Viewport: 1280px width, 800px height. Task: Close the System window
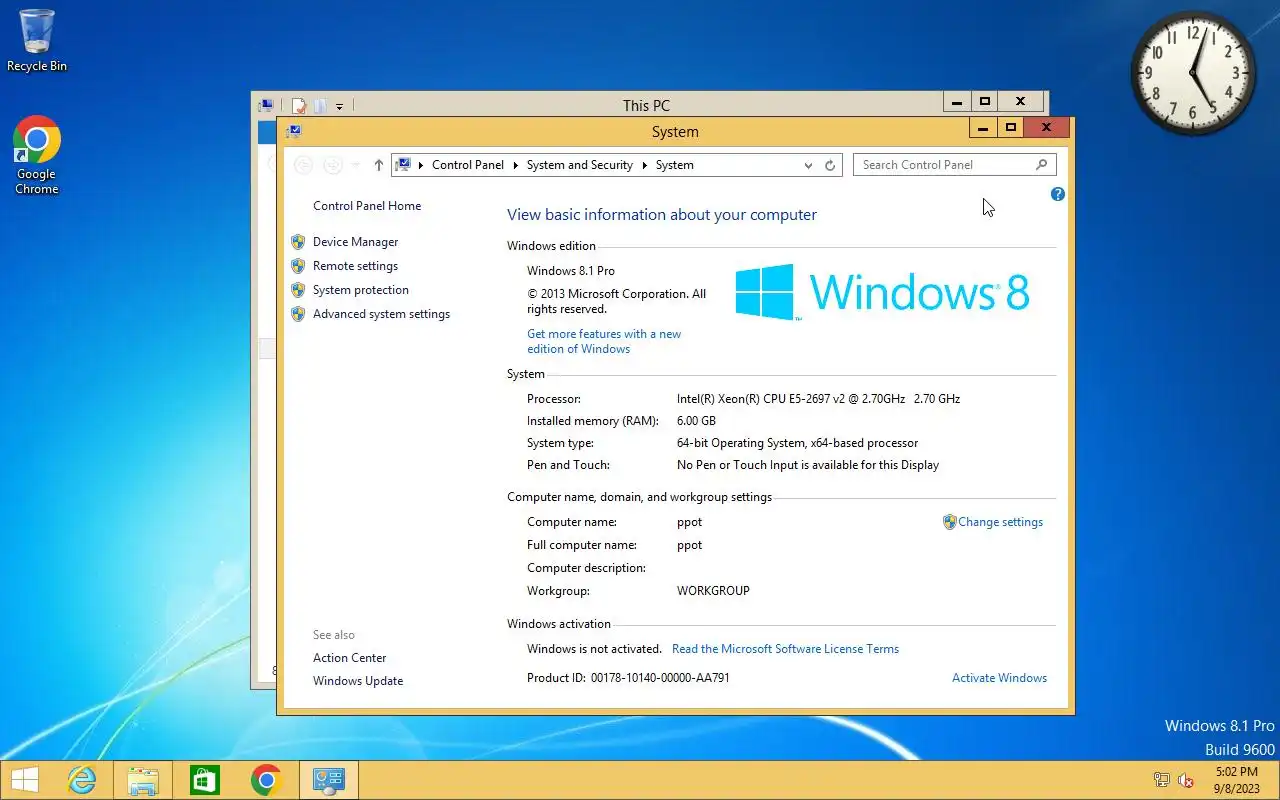tap(1046, 128)
